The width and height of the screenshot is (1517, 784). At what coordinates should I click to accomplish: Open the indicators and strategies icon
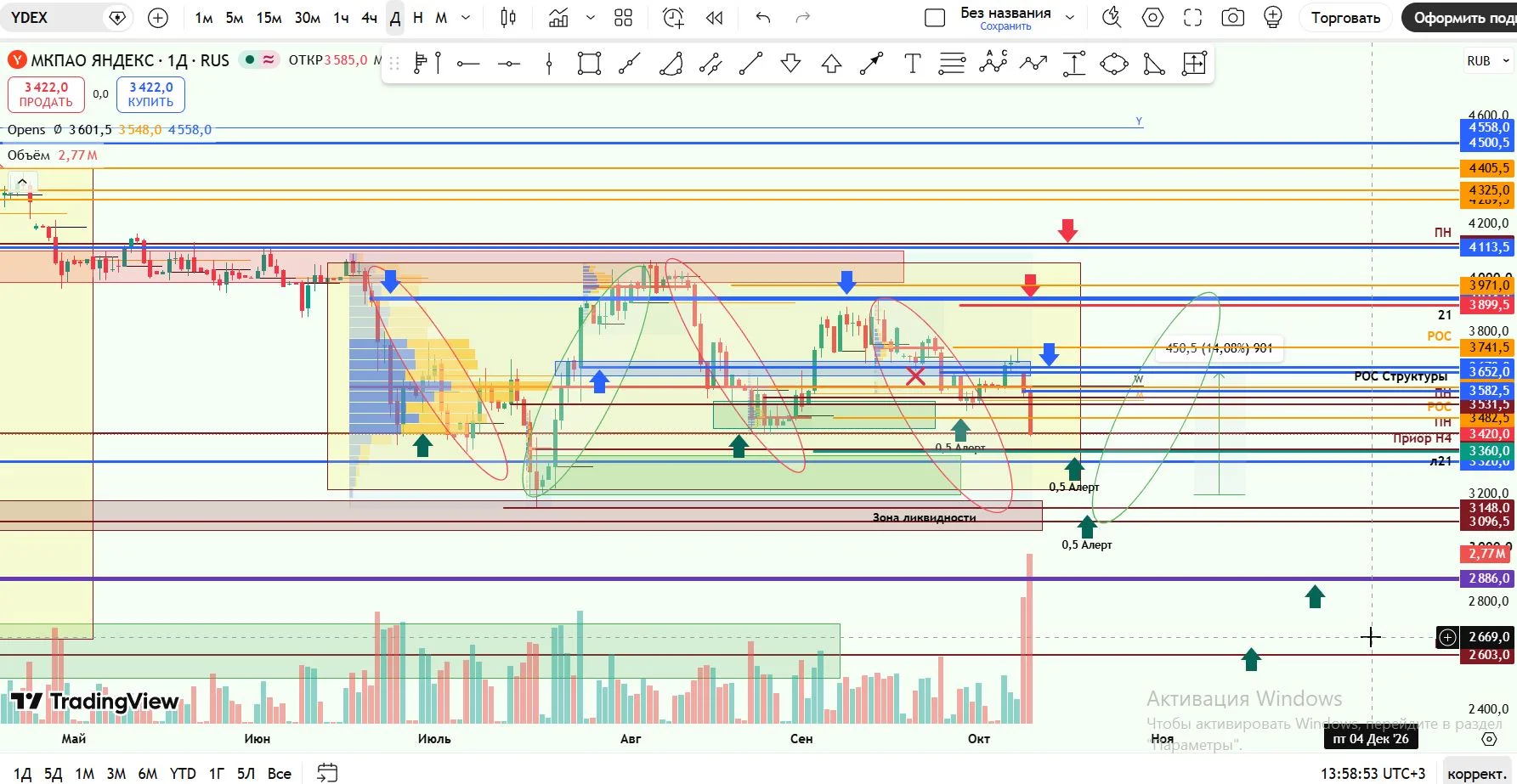click(x=558, y=18)
